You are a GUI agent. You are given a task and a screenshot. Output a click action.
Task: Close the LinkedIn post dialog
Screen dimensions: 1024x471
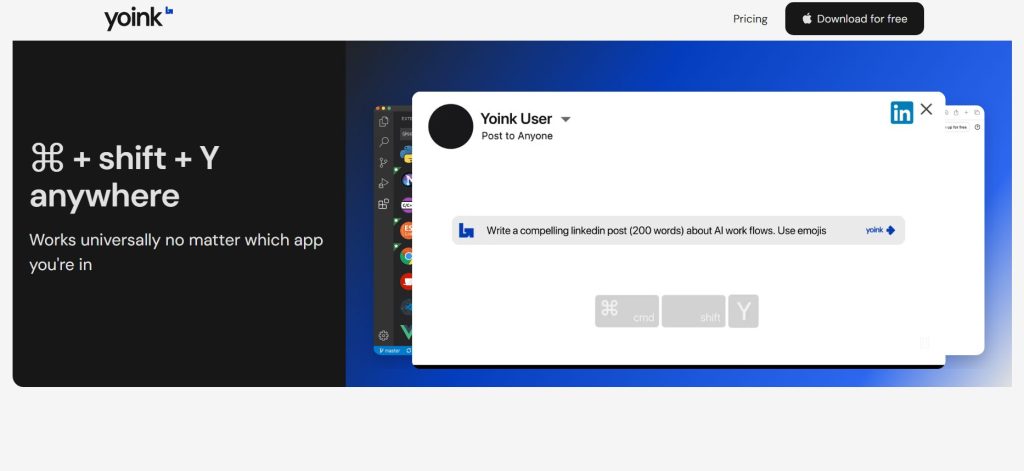(926, 109)
